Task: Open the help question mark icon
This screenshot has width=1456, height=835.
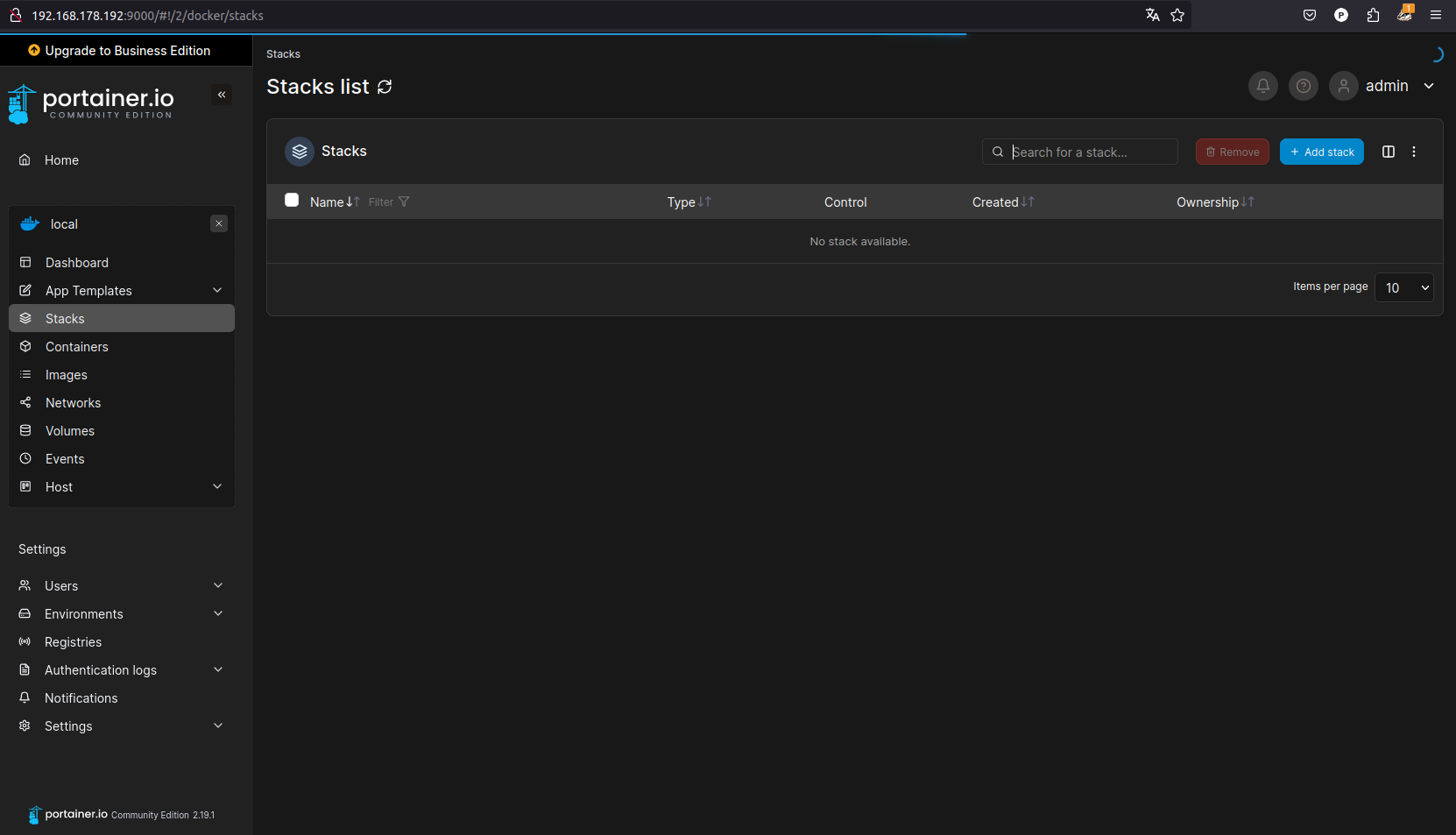Action: coord(1303,86)
